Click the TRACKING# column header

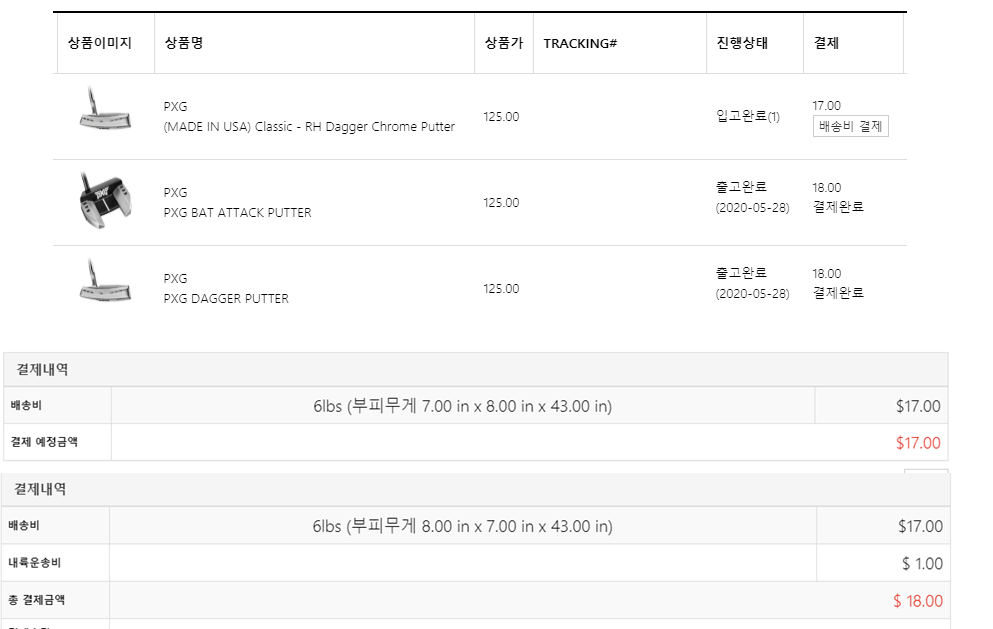coord(580,43)
